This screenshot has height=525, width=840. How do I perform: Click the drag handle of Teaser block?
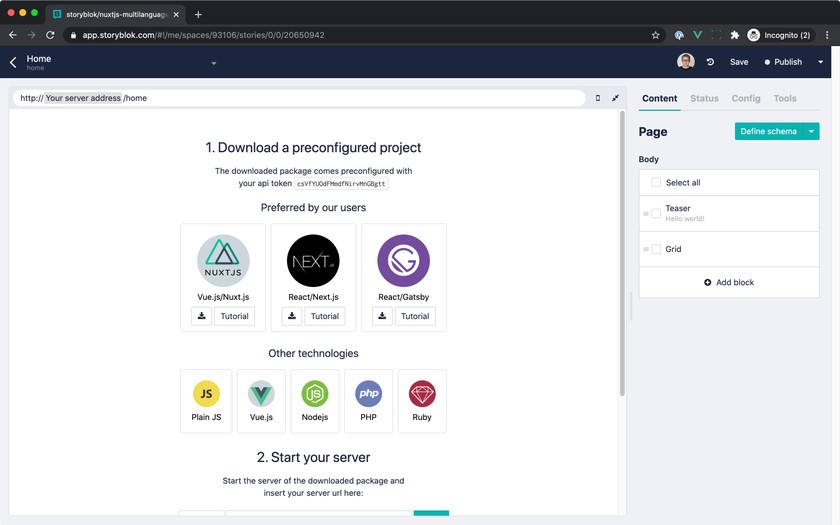(x=646, y=214)
